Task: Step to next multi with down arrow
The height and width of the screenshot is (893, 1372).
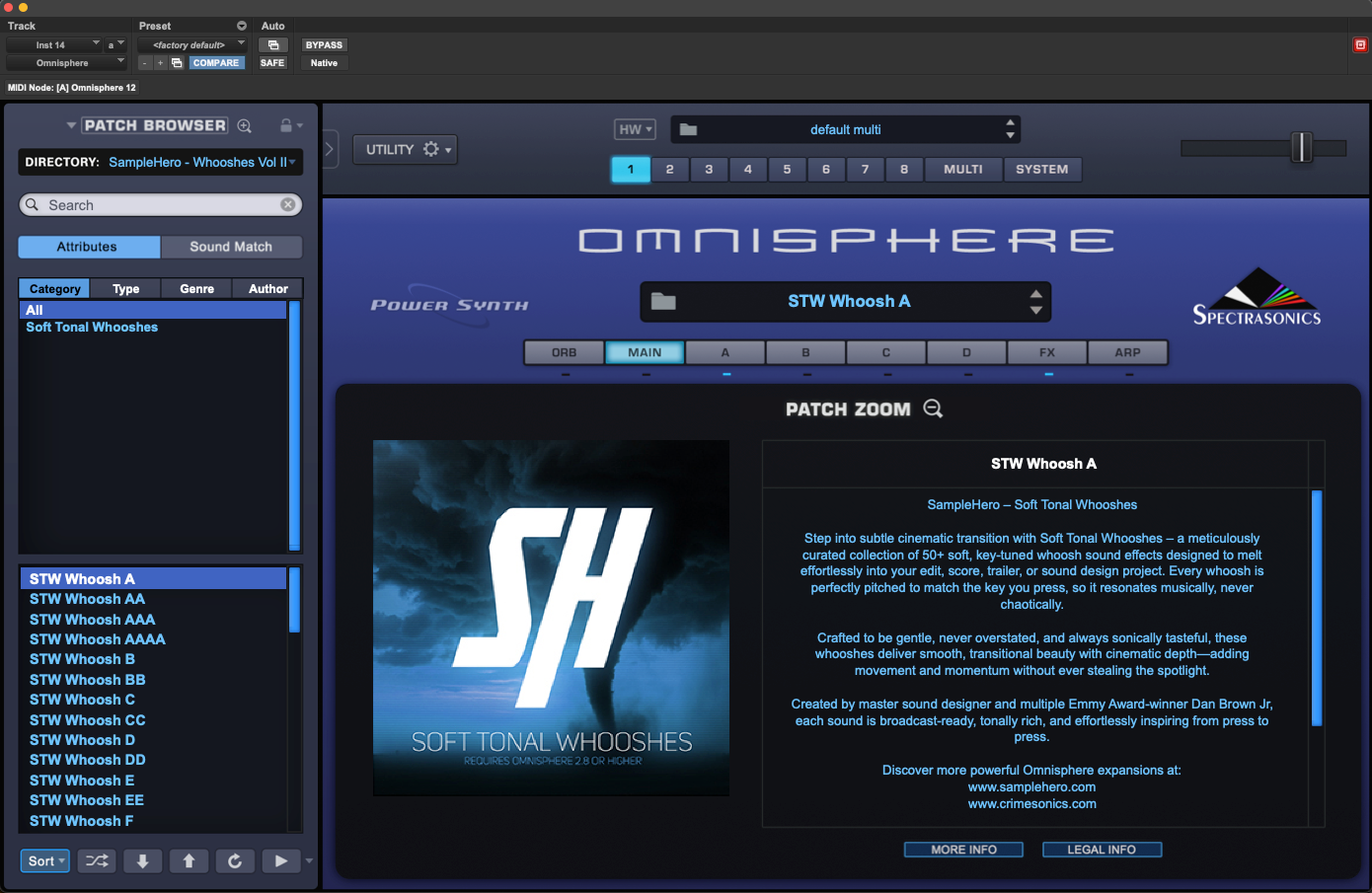Action: click(x=1010, y=136)
